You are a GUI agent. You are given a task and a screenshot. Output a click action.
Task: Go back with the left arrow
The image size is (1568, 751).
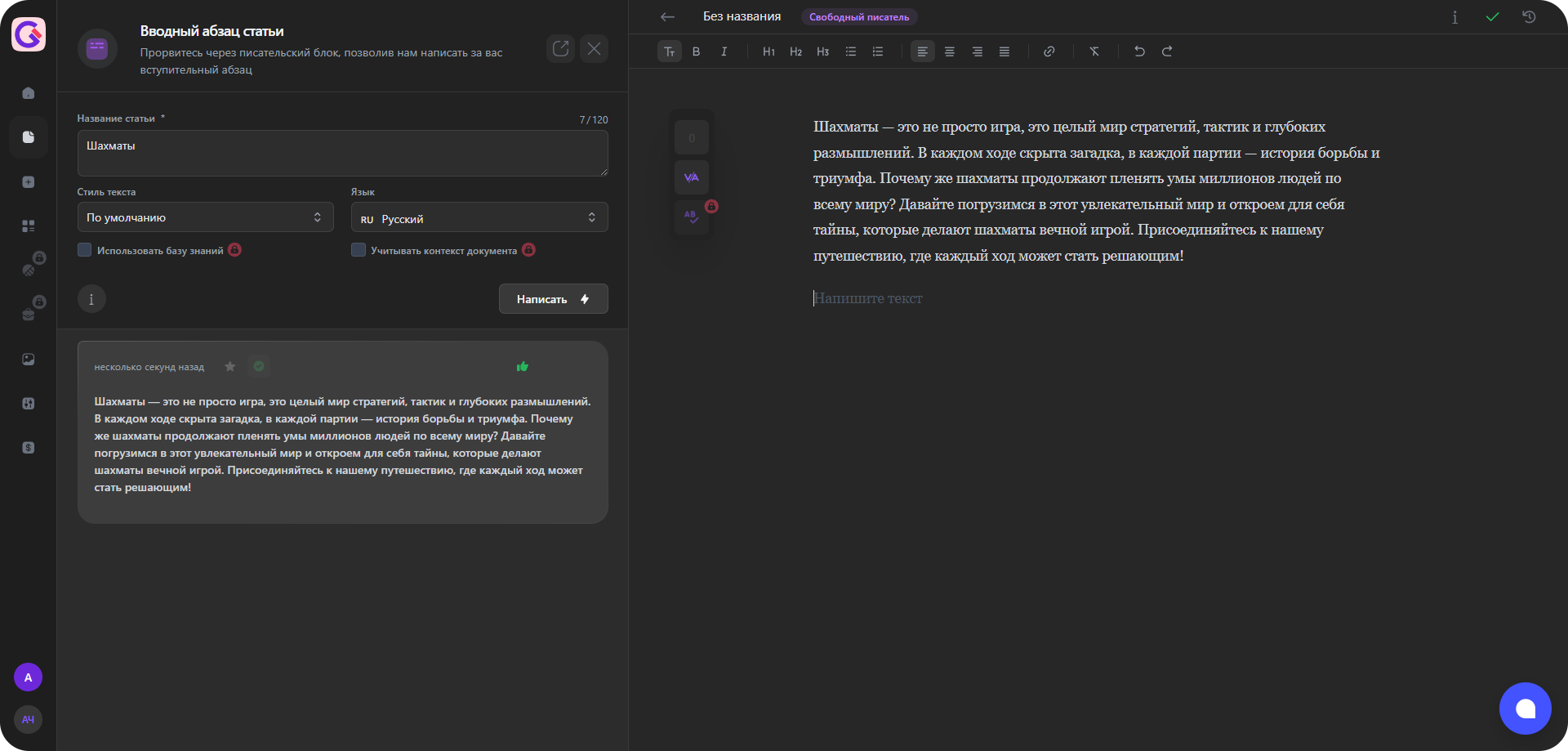point(668,16)
